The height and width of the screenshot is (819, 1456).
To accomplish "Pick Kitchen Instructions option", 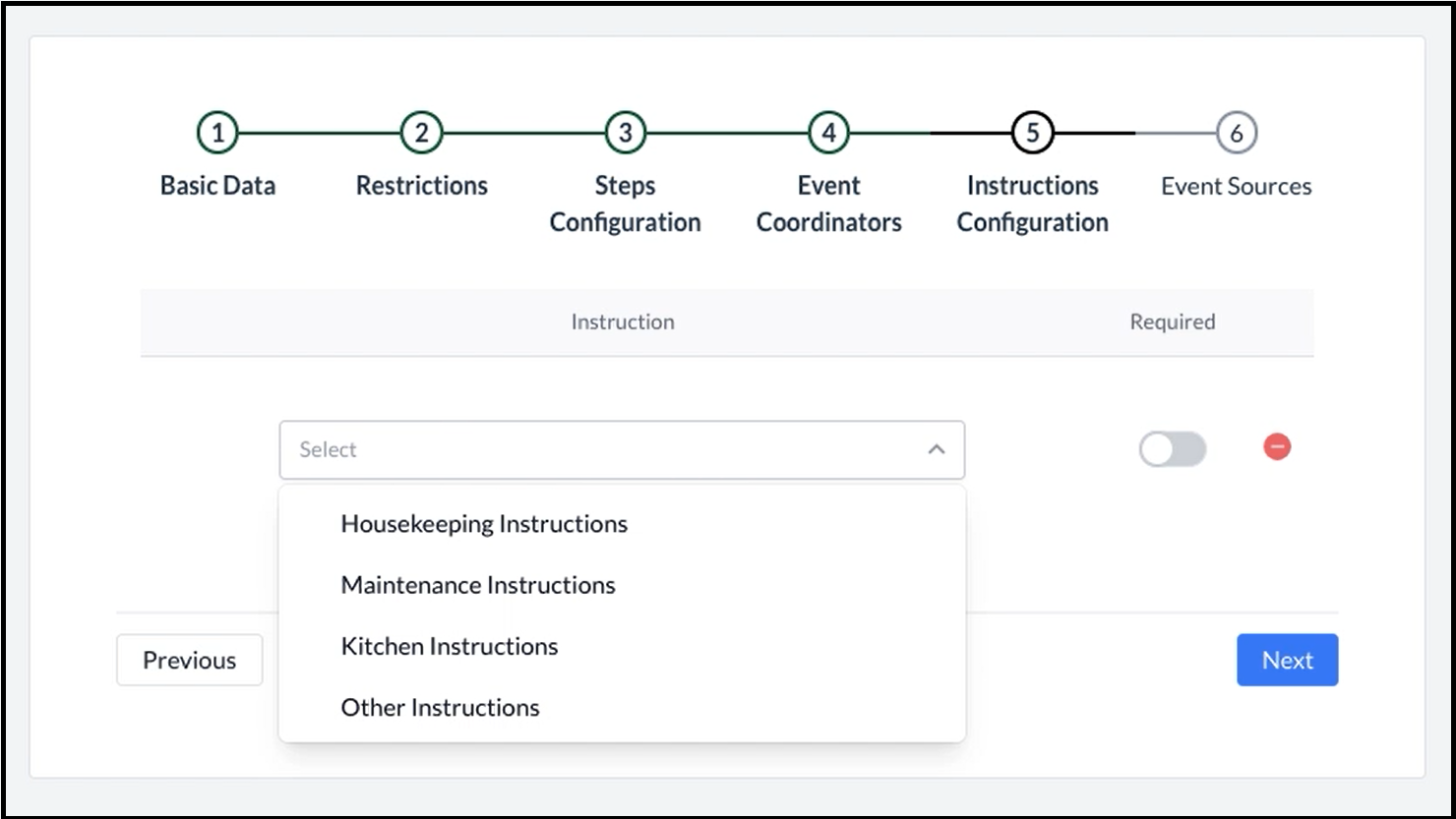I will tap(450, 646).
